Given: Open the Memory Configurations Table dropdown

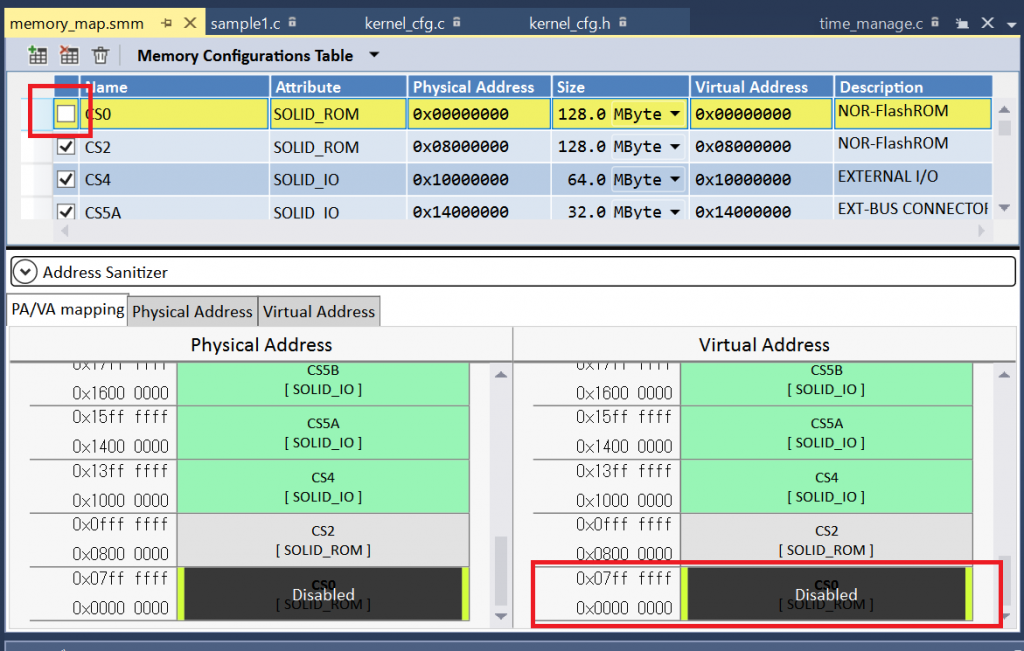Looking at the screenshot, I should [374, 55].
